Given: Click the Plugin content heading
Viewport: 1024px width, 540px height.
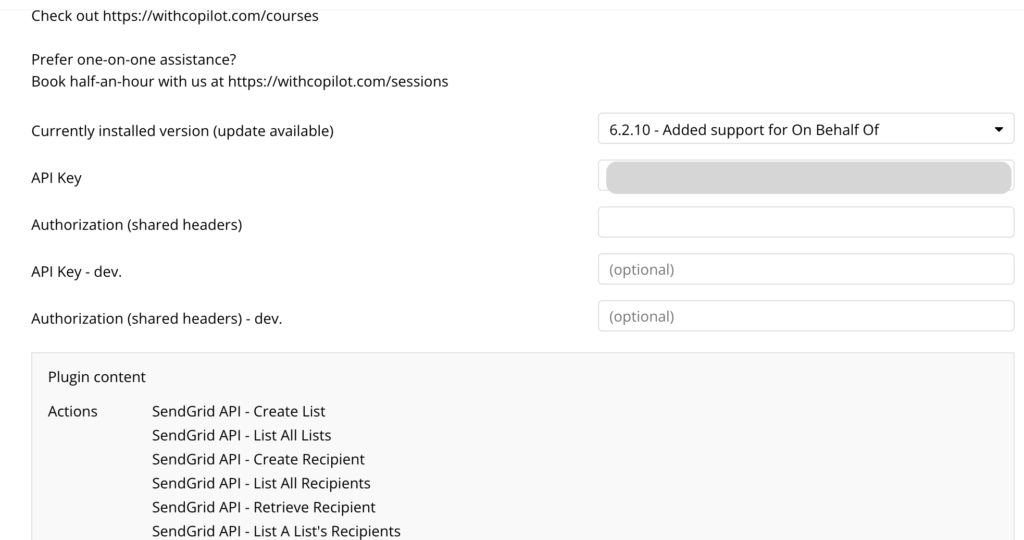Looking at the screenshot, I should 97,377.
